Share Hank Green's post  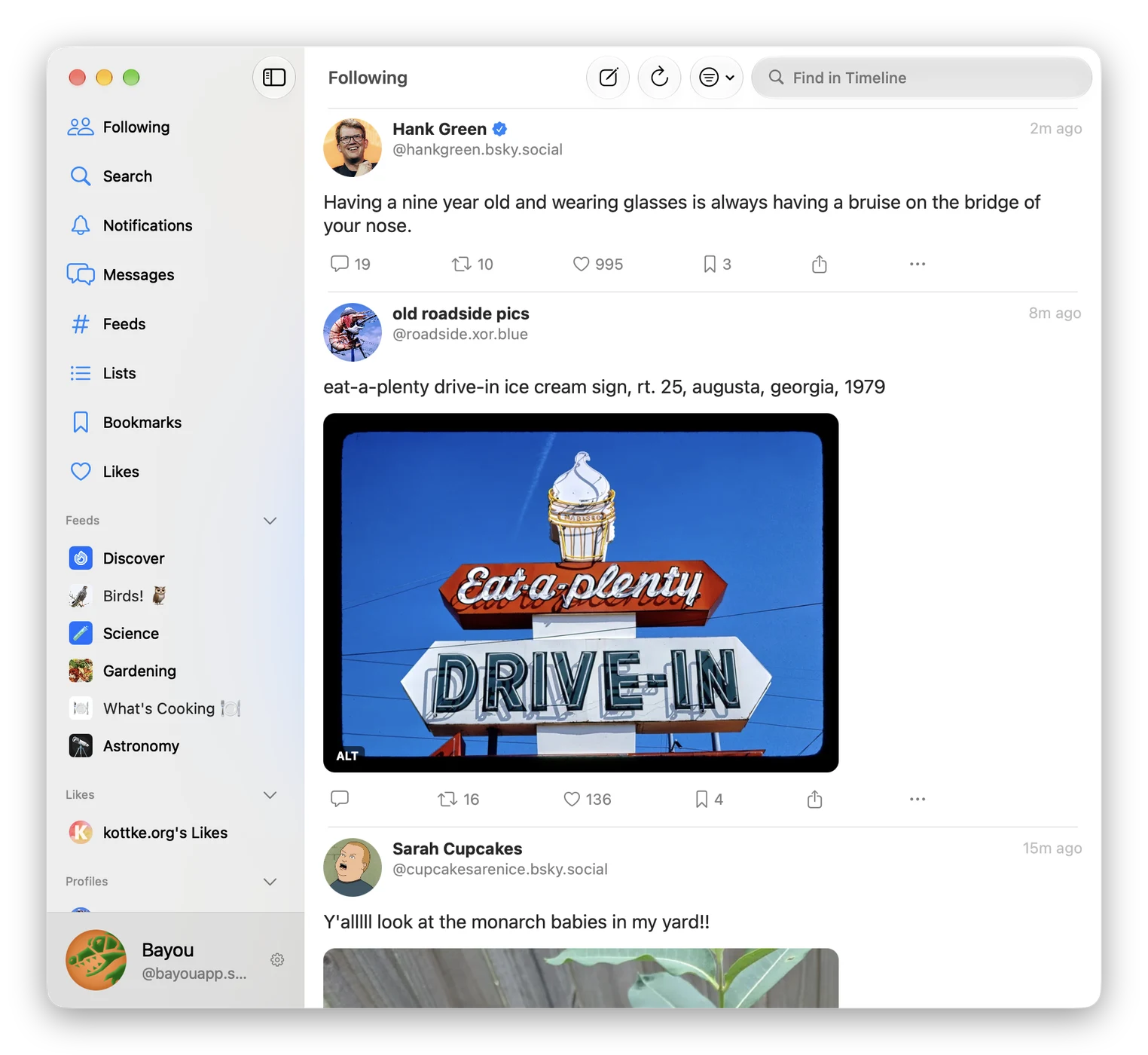coord(820,265)
